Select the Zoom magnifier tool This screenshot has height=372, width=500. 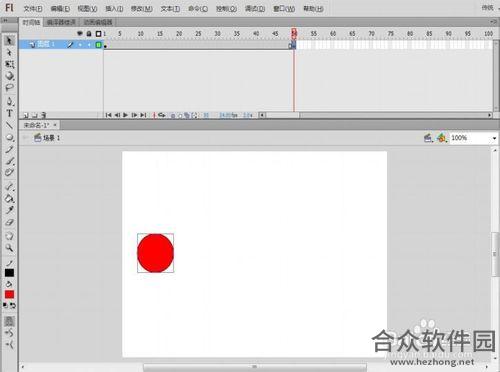coord(9,248)
